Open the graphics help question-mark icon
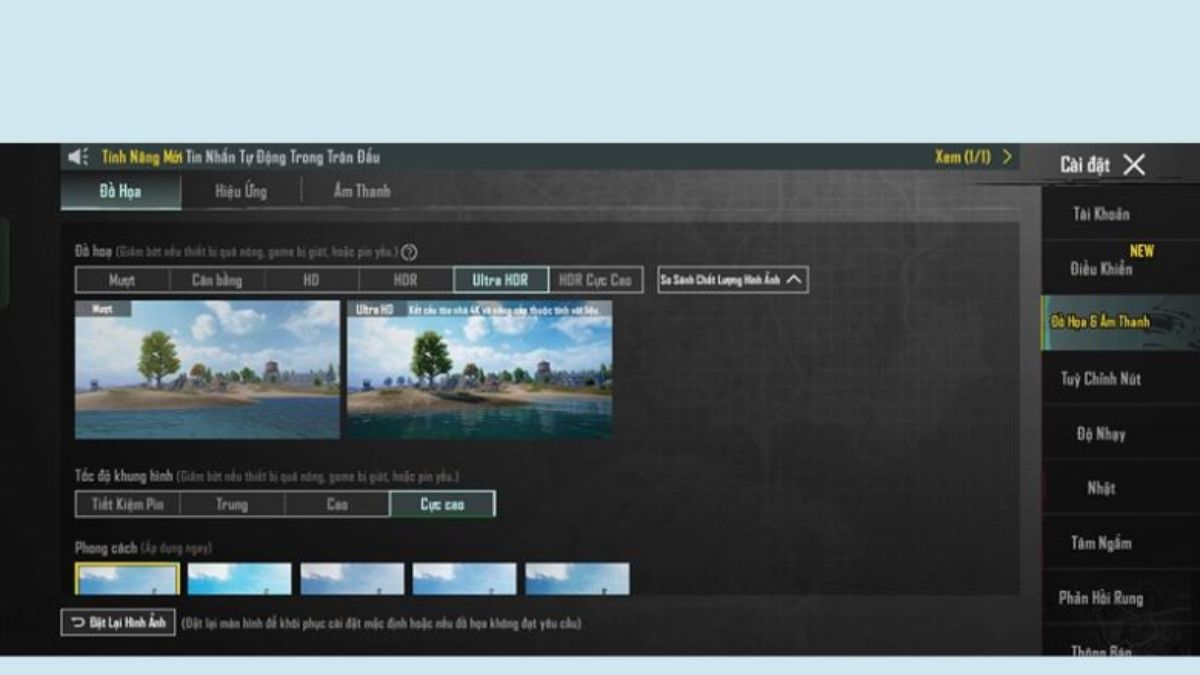This screenshot has width=1200, height=675. (409, 253)
